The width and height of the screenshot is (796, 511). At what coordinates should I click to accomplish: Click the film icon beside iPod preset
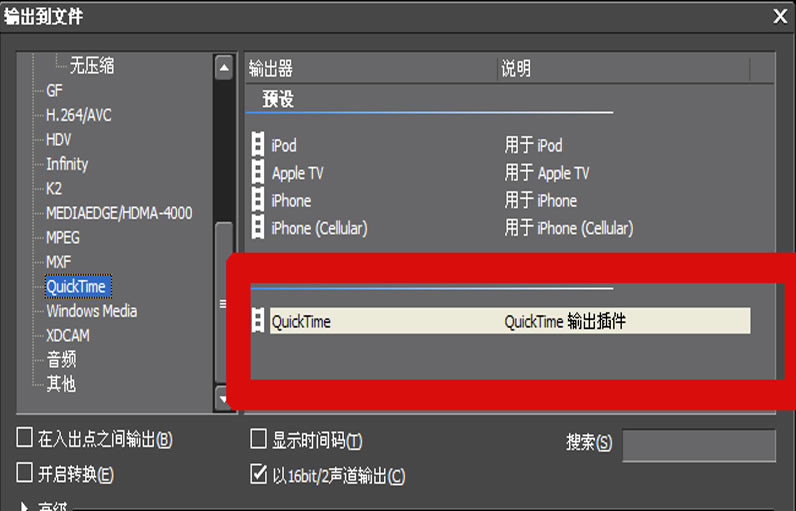click(x=258, y=146)
